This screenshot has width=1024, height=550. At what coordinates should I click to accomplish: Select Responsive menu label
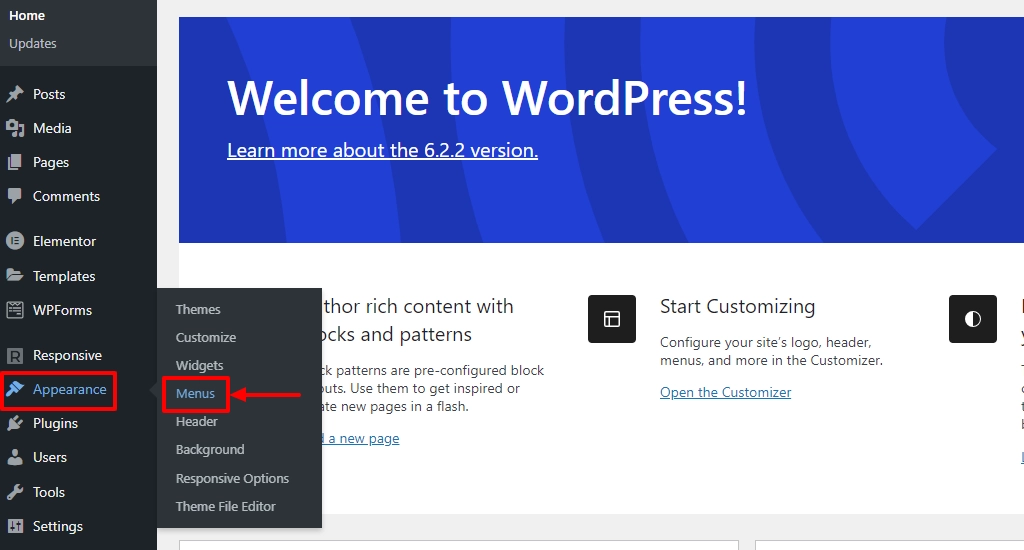tap(67, 355)
